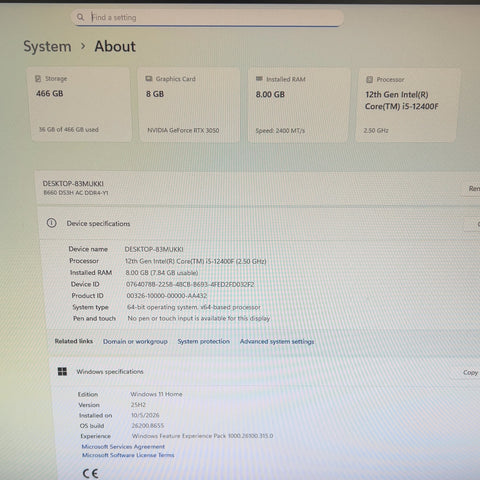Image resolution: width=480 pixels, height=480 pixels.
Task: Click the Processor chip icon
Action: (x=369, y=79)
